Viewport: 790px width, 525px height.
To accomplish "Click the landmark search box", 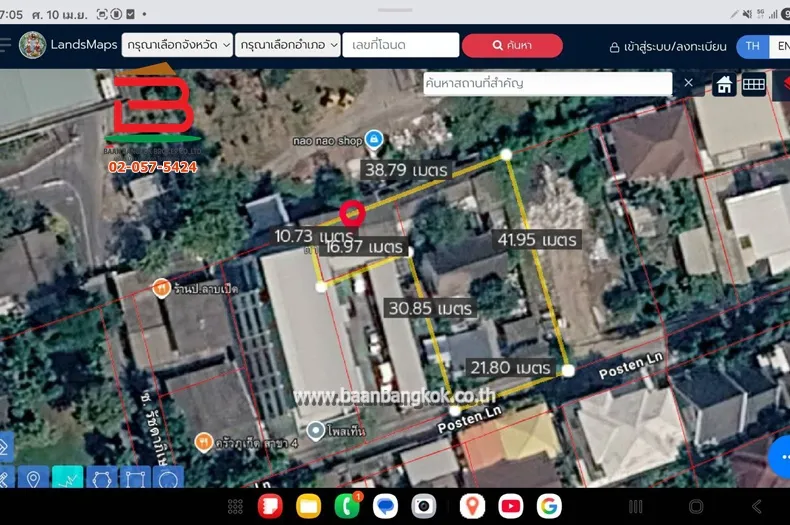I will point(545,83).
